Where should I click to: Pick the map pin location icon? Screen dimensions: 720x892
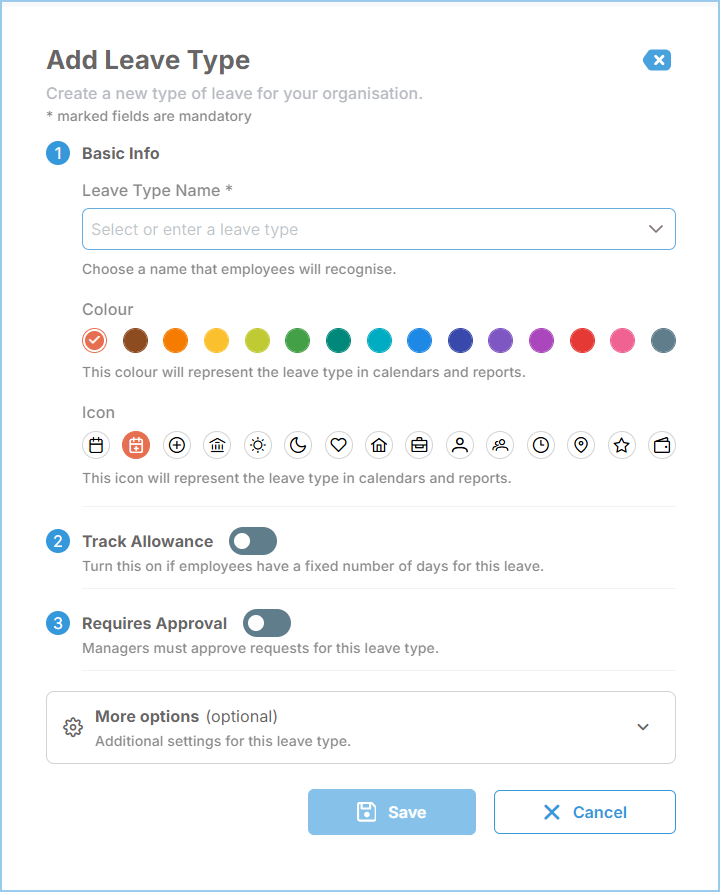point(581,445)
